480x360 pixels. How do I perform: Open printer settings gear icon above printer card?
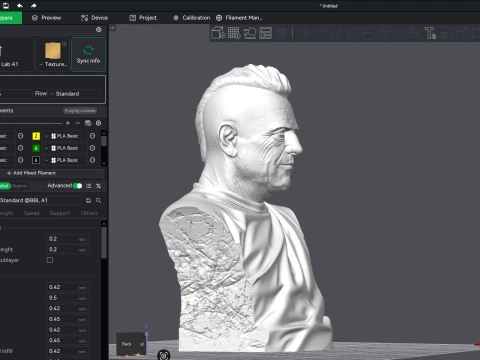99,30
